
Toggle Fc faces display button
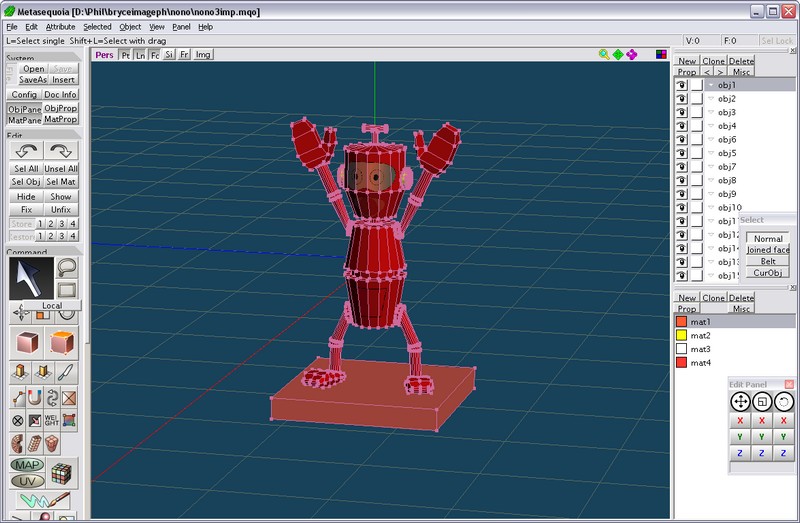[155, 55]
